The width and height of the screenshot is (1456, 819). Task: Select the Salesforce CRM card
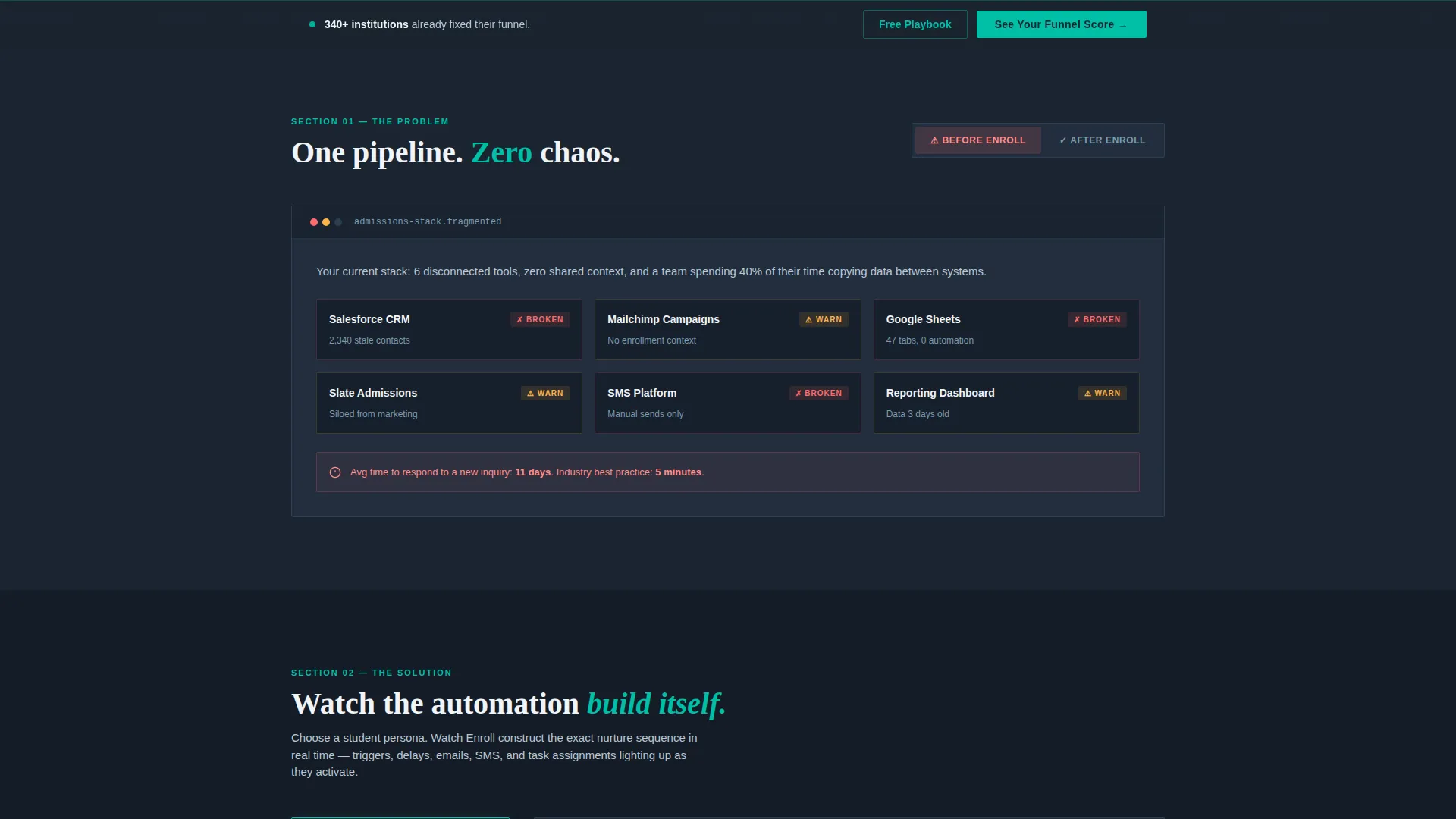click(449, 329)
